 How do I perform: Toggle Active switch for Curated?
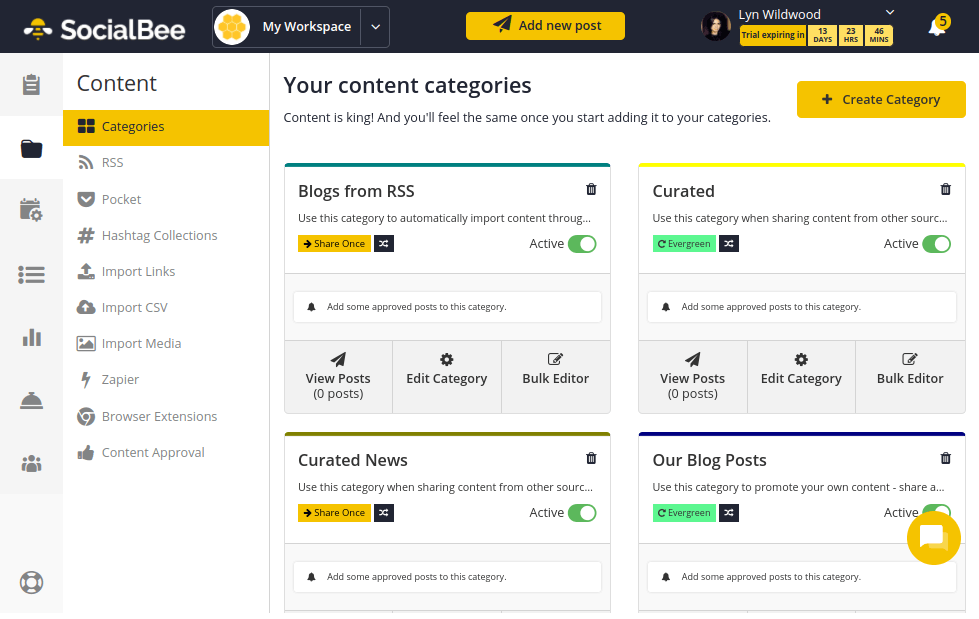937,244
